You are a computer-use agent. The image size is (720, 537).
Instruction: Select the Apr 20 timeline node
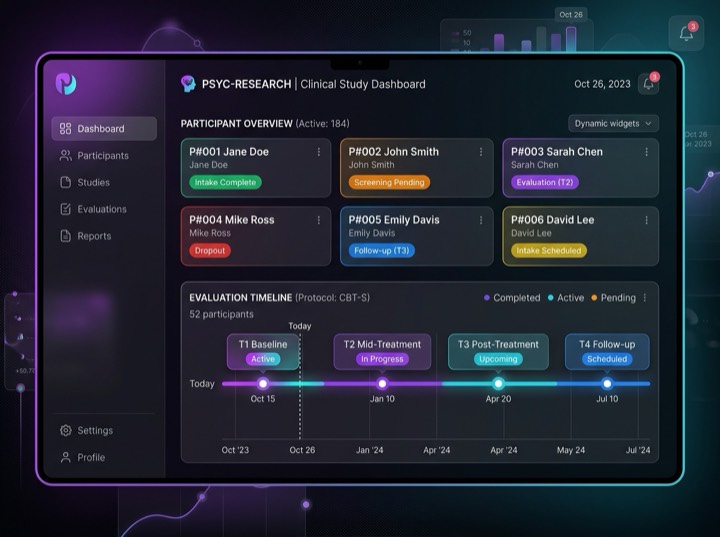pos(498,383)
